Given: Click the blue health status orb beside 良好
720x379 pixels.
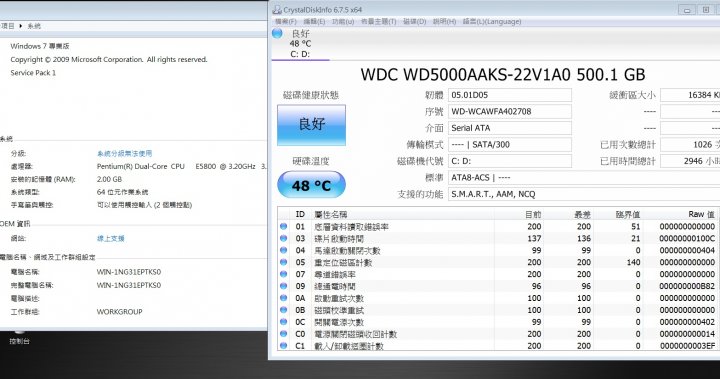Looking at the screenshot, I should (277, 33).
